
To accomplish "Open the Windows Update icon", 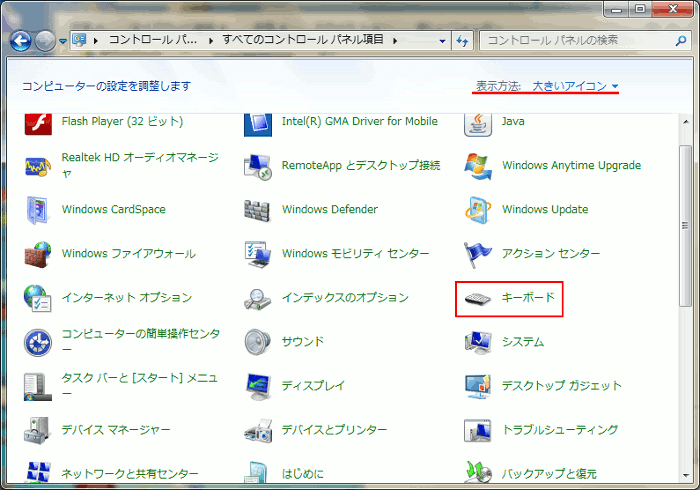I will click(x=478, y=210).
